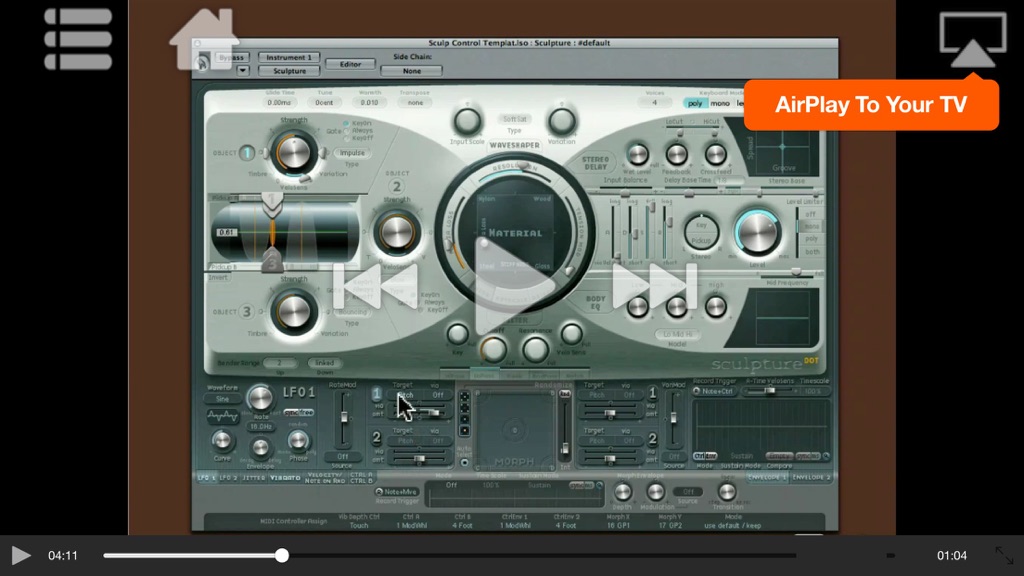Toggle the Object 3 enable button
The width and height of the screenshot is (1024, 576).
coord(247,312)
